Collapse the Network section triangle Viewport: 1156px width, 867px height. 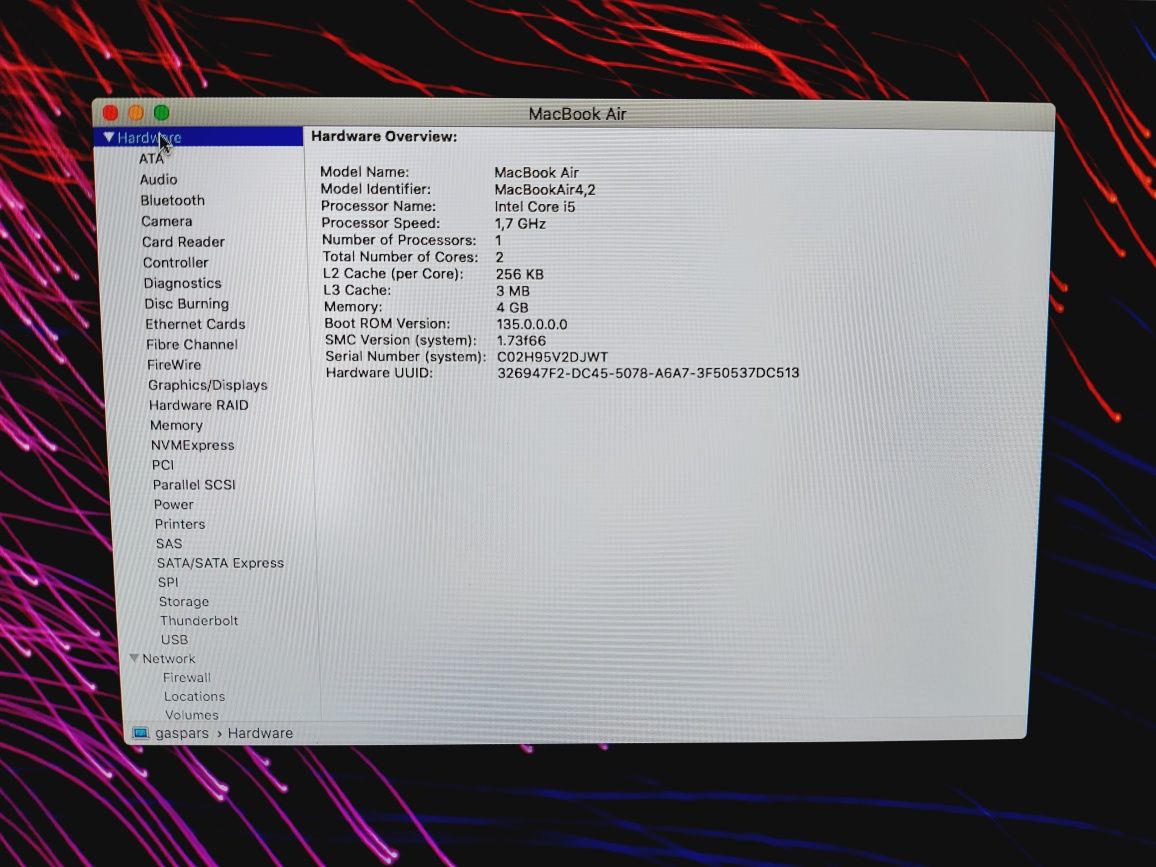134,658
